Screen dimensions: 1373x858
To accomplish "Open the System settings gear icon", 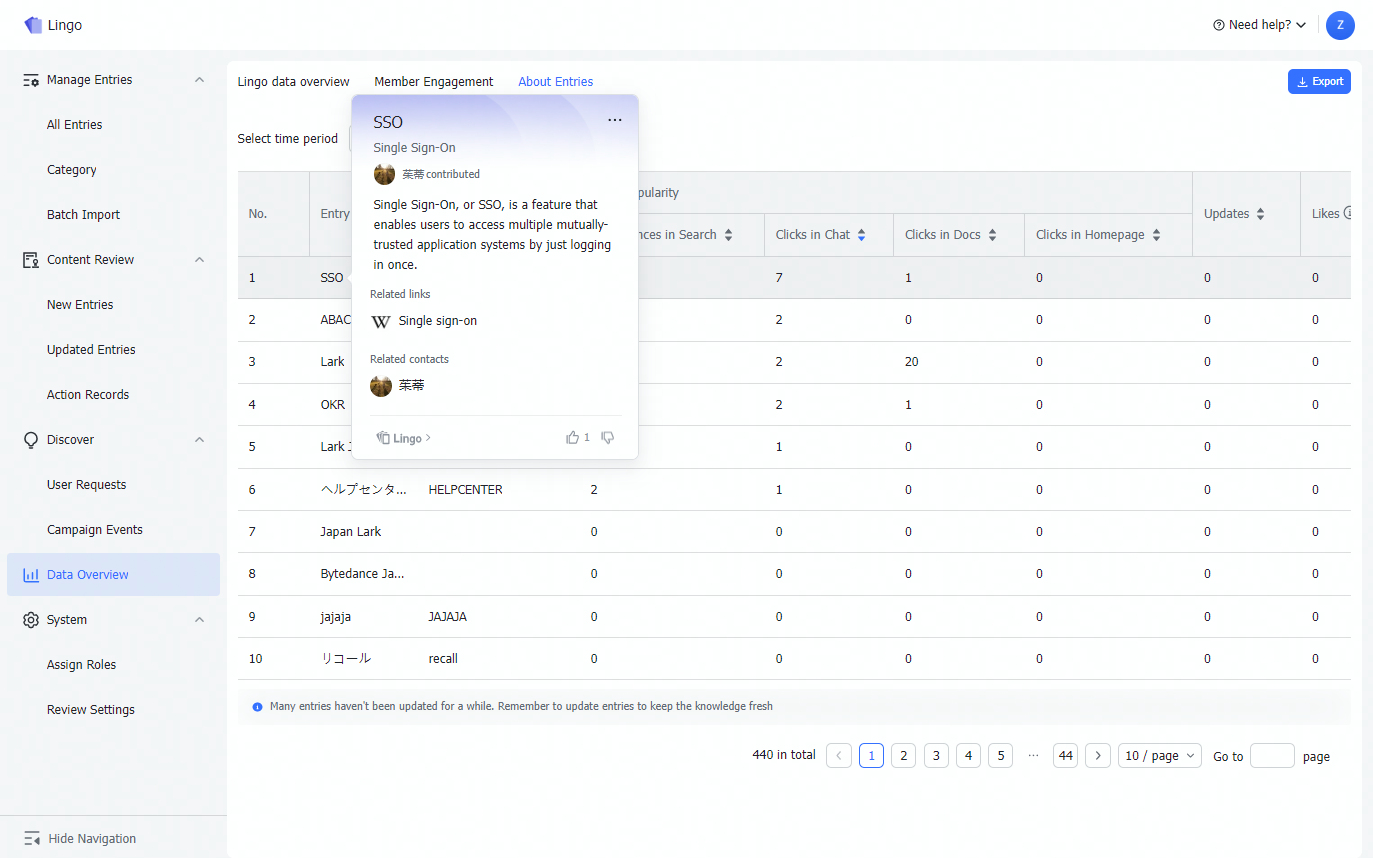I will 31,619.
